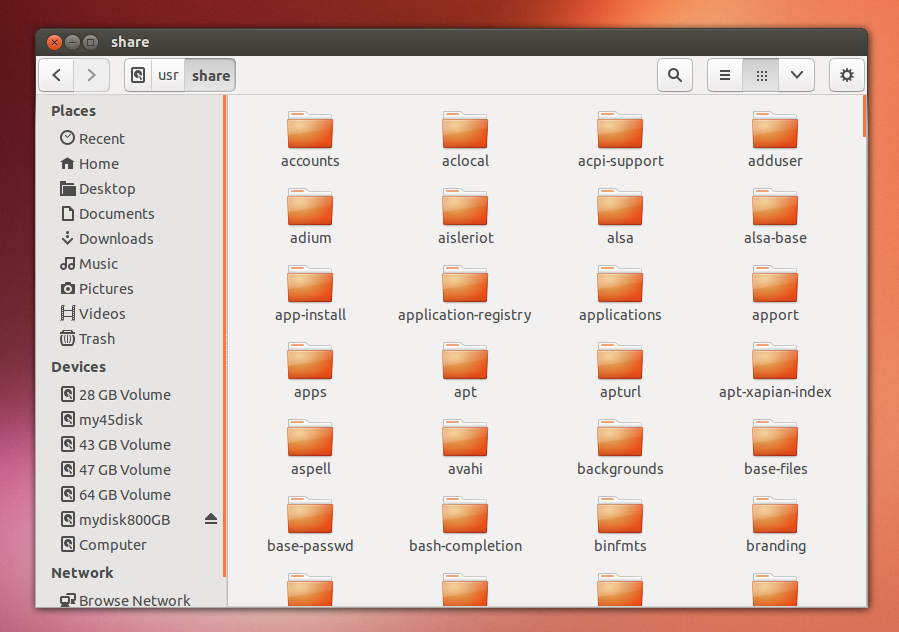Select the apt-xapian-index folder
This screenshot has height=632, width=899.
coord(775,371)
